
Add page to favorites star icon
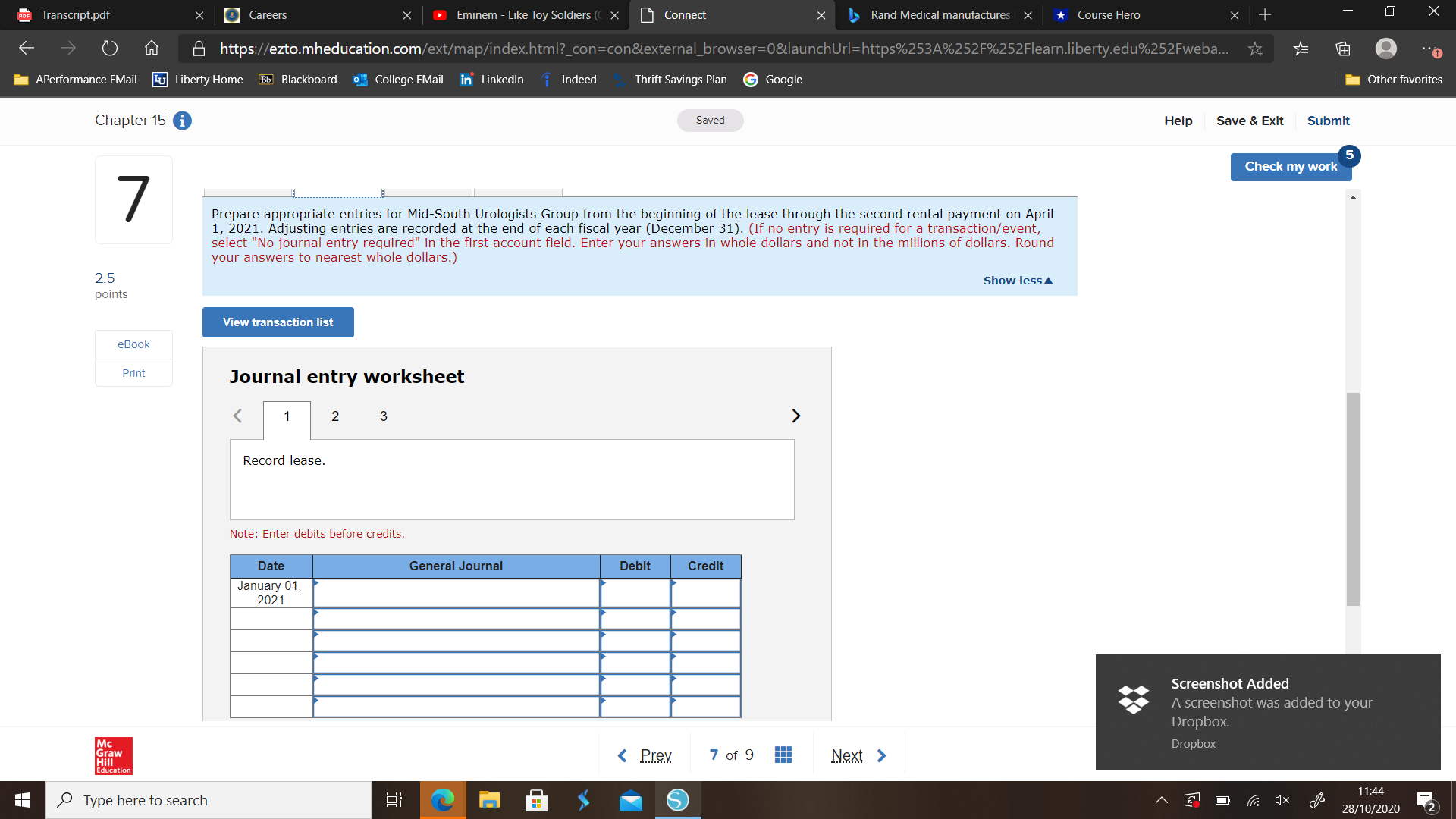(1255, 49)
